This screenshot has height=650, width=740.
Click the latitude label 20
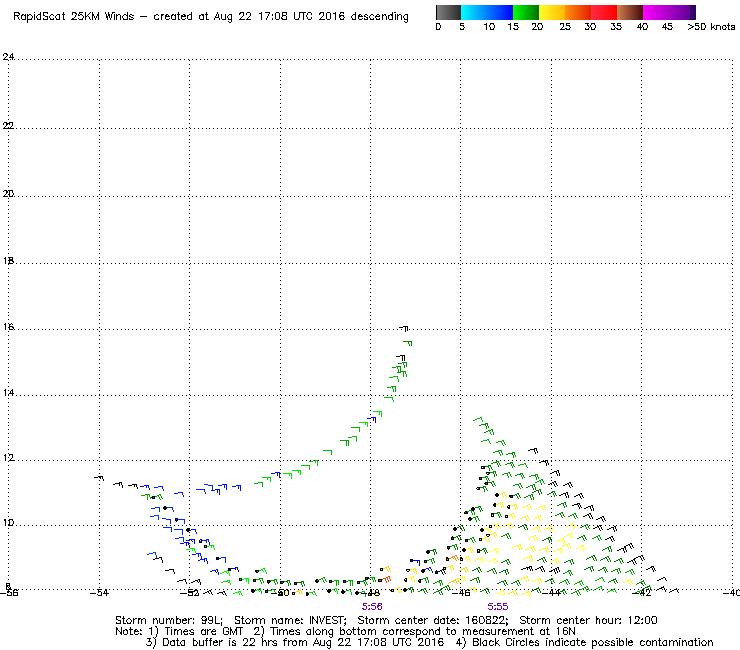pos(8,194)
